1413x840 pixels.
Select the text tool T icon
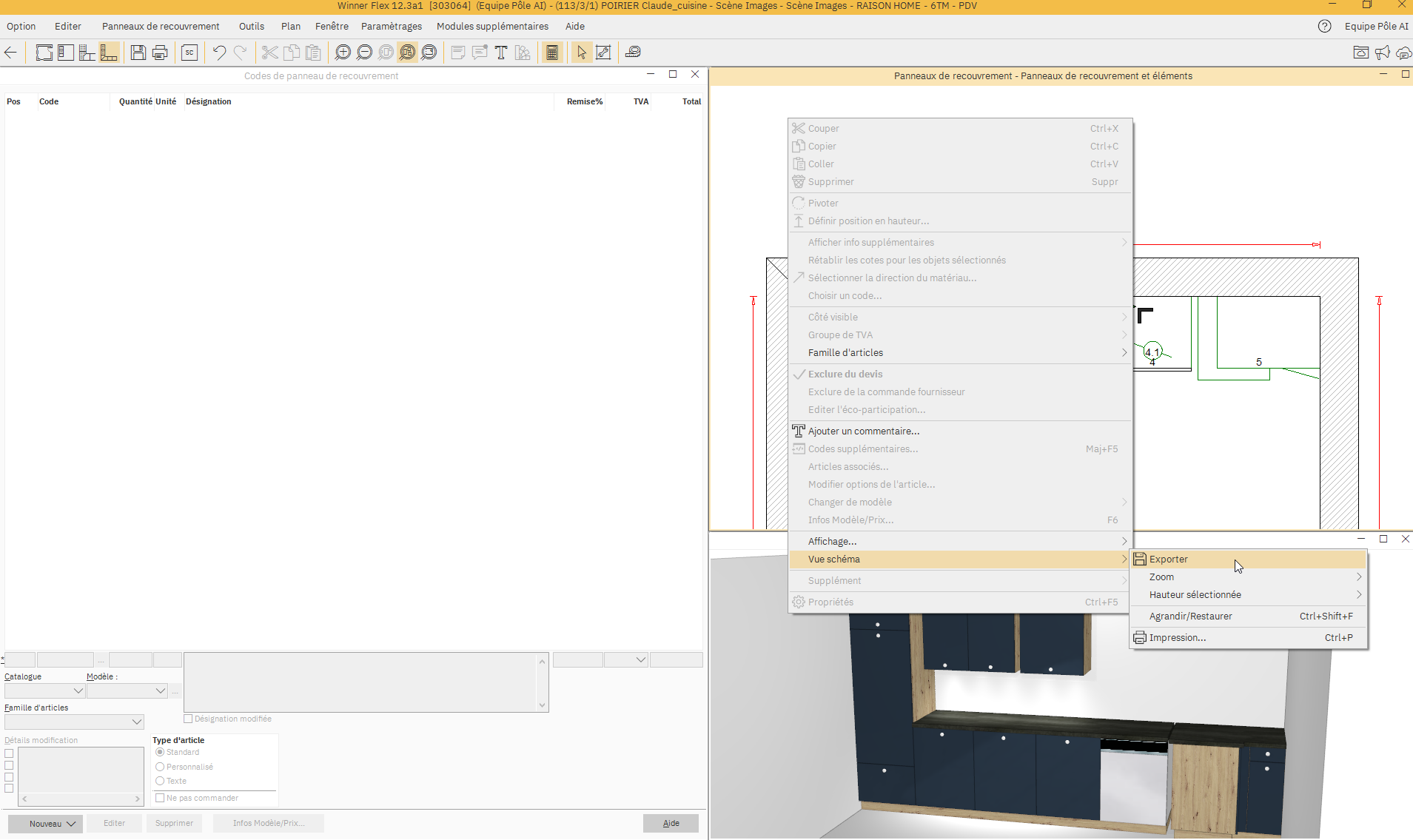coord(501,53)
